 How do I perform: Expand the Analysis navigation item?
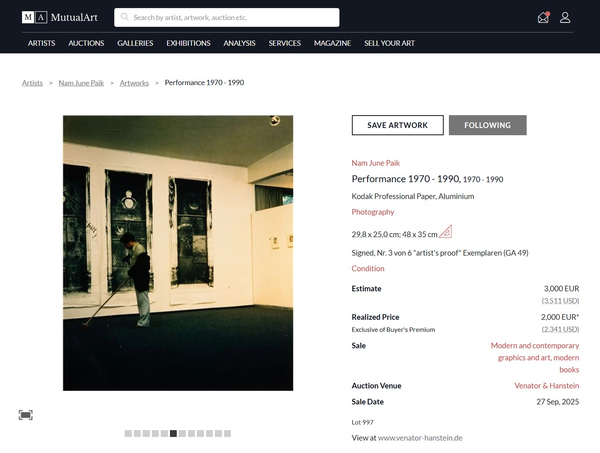coord(239,43)
